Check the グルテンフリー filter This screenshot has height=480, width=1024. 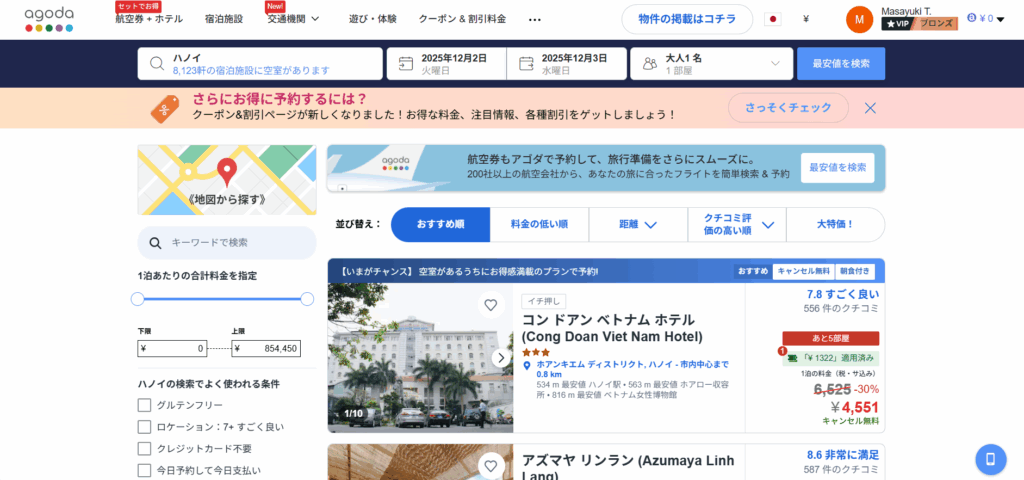click(145, 405)
